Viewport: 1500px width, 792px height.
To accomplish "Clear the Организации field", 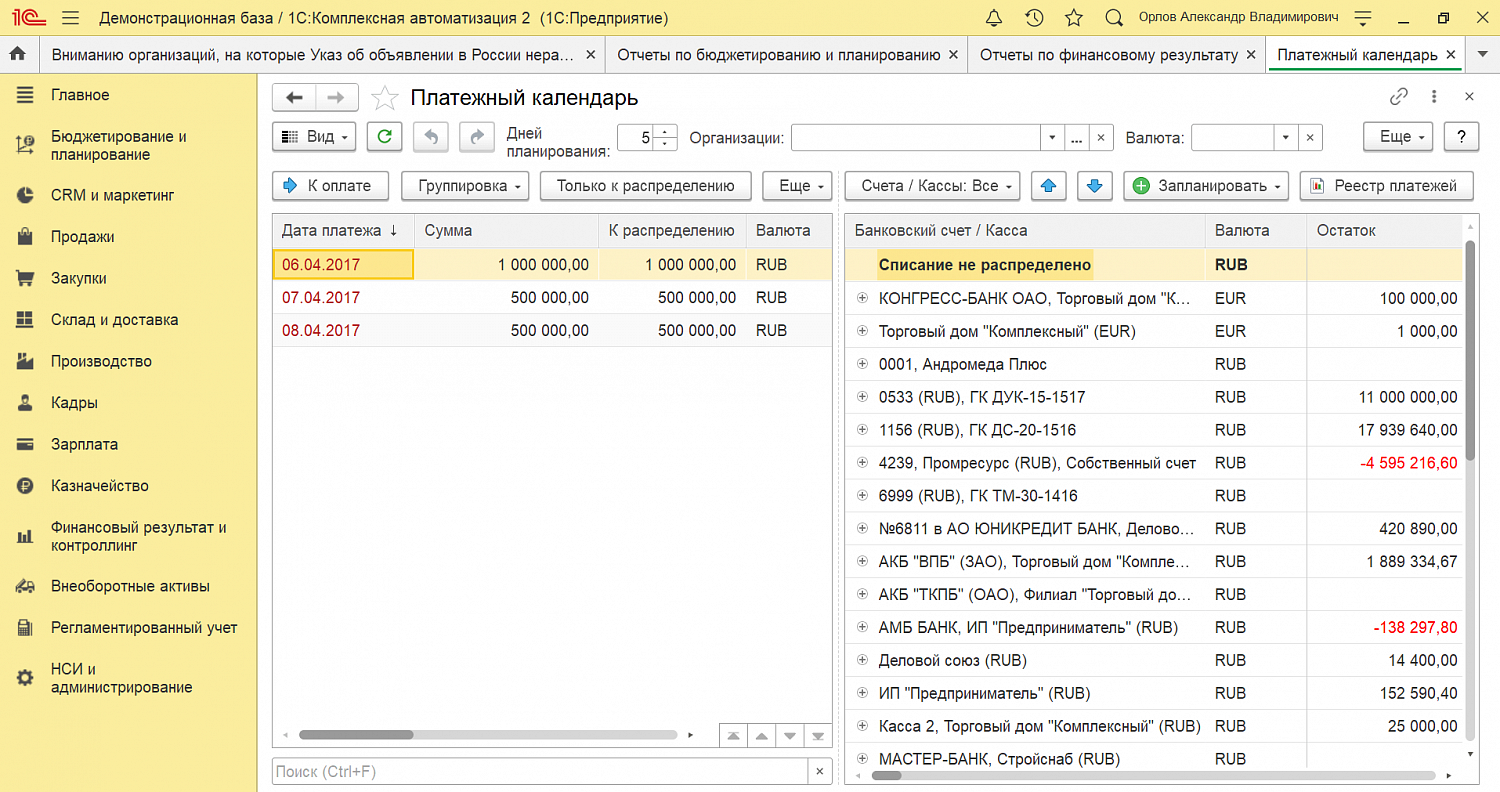I will [x=1101, y=137].
